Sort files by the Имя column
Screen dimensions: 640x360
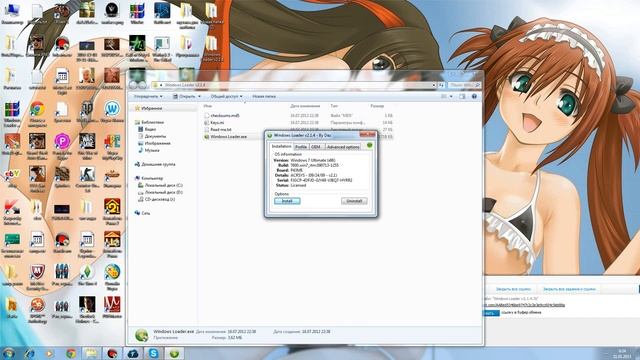click(208, 106)
